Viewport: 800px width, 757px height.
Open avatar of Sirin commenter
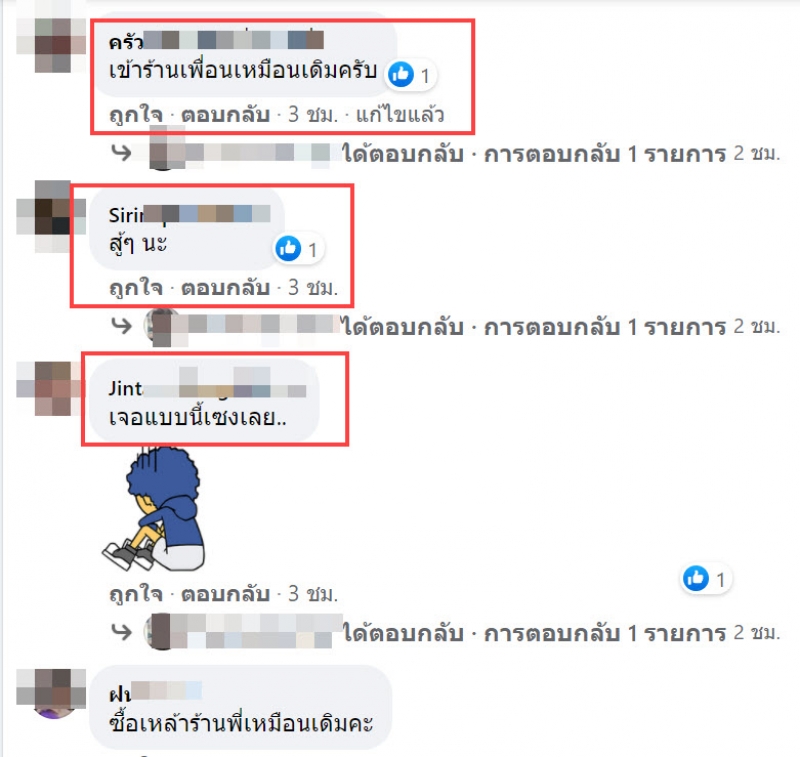coord(51,216)
